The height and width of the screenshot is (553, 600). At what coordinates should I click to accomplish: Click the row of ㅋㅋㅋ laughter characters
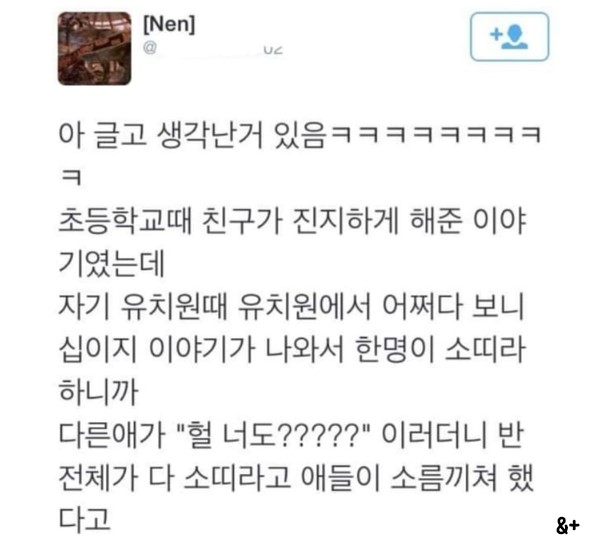[436, 135]
